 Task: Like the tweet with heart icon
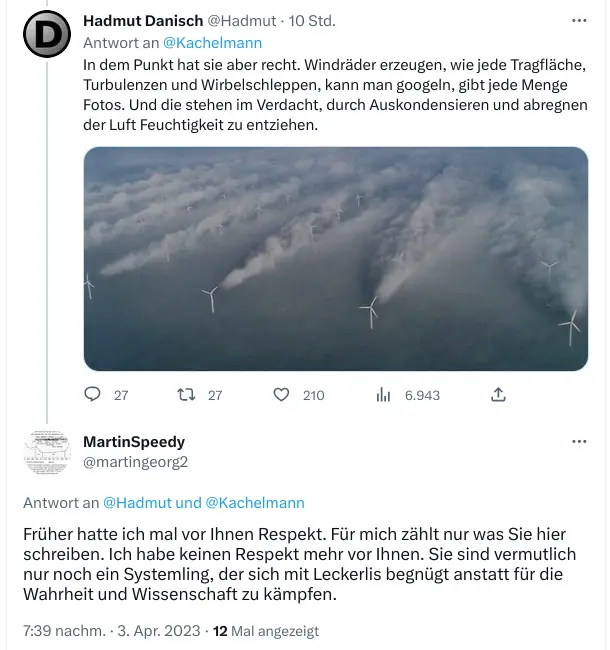pyautogui.click(x=281, y=395)
